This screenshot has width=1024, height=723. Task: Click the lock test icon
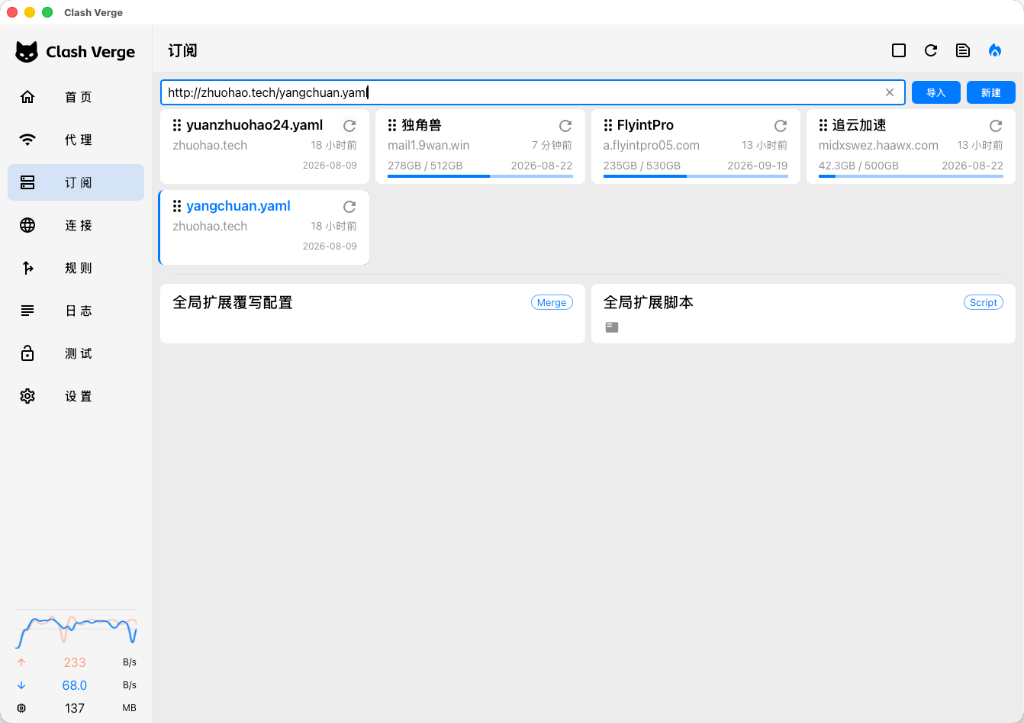tap(27, 353)
